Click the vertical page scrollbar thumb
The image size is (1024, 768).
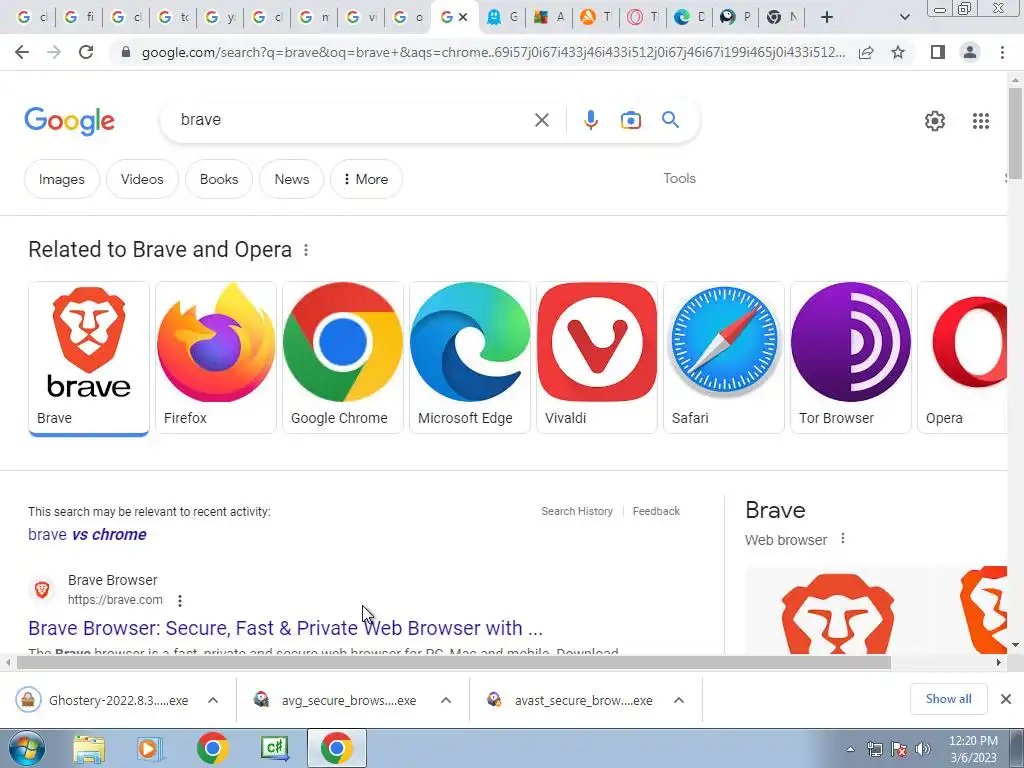pyautogui.click(x=1015, y=133)
